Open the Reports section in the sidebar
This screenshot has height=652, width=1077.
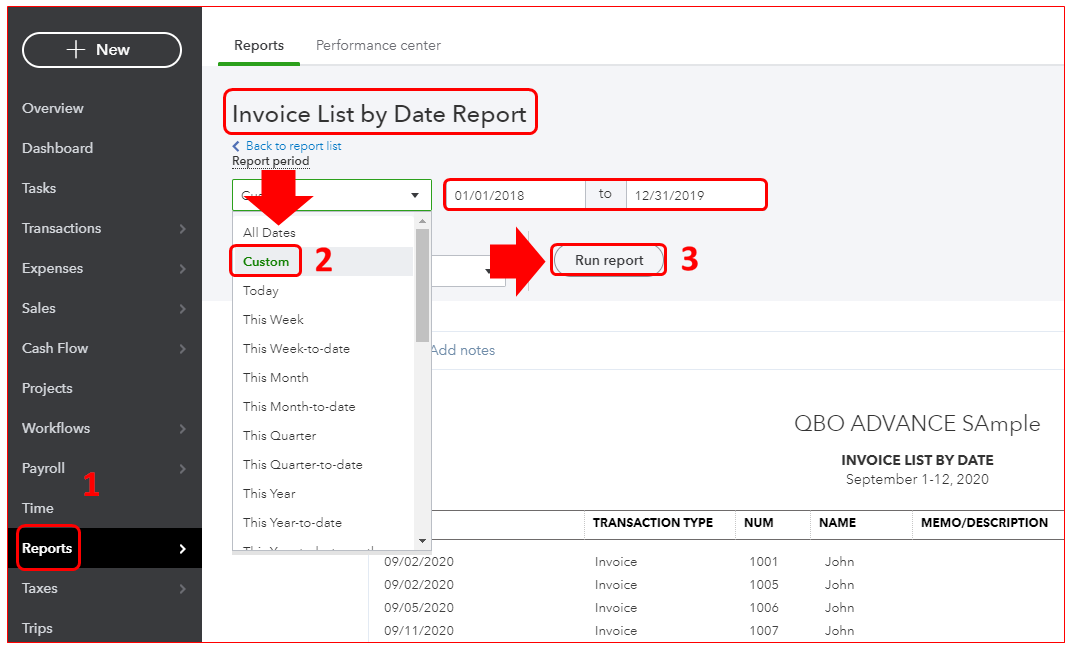pos(48,548)
